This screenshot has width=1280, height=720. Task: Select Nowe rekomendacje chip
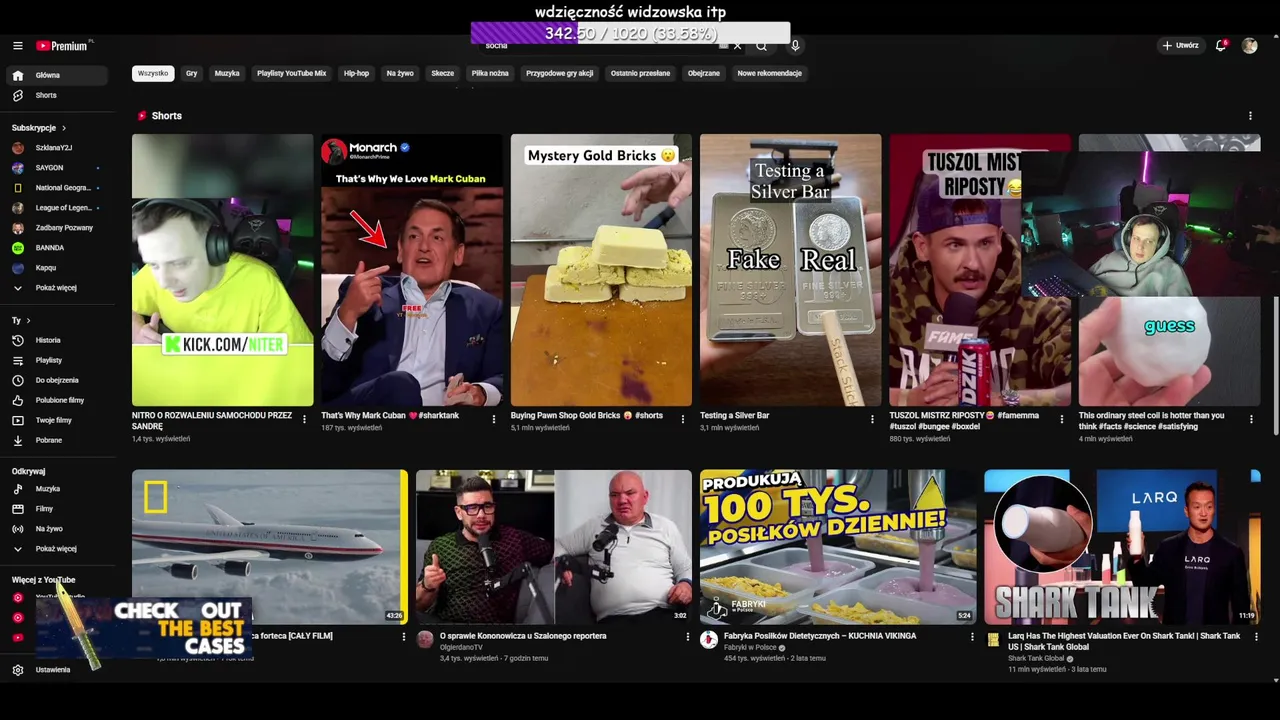coord(769,73)
